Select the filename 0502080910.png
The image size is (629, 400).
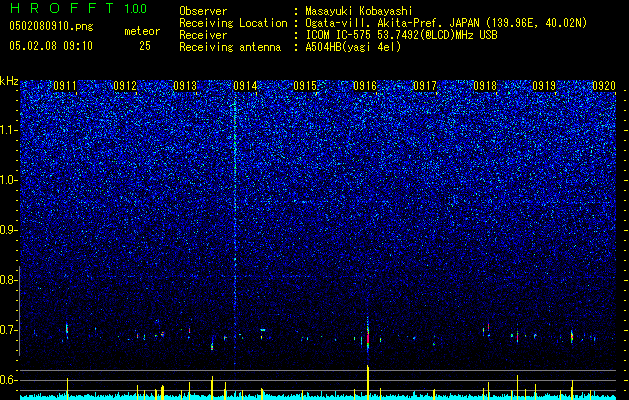51,27
